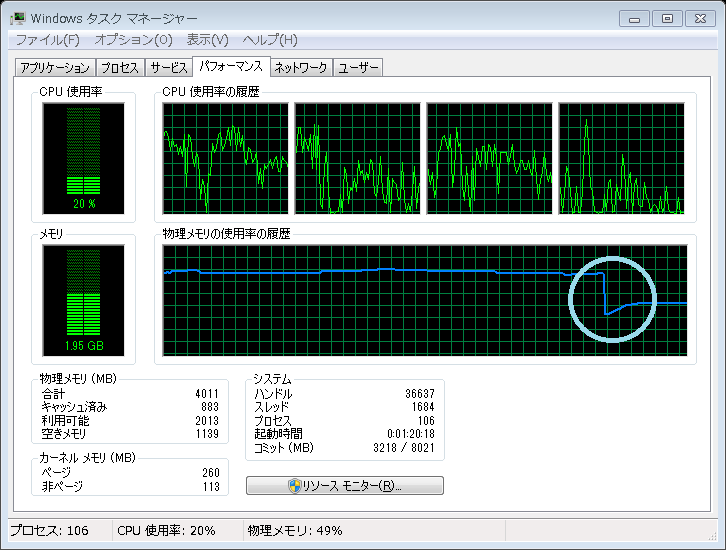Switch to the ユーザー tab

pos(358,68)
